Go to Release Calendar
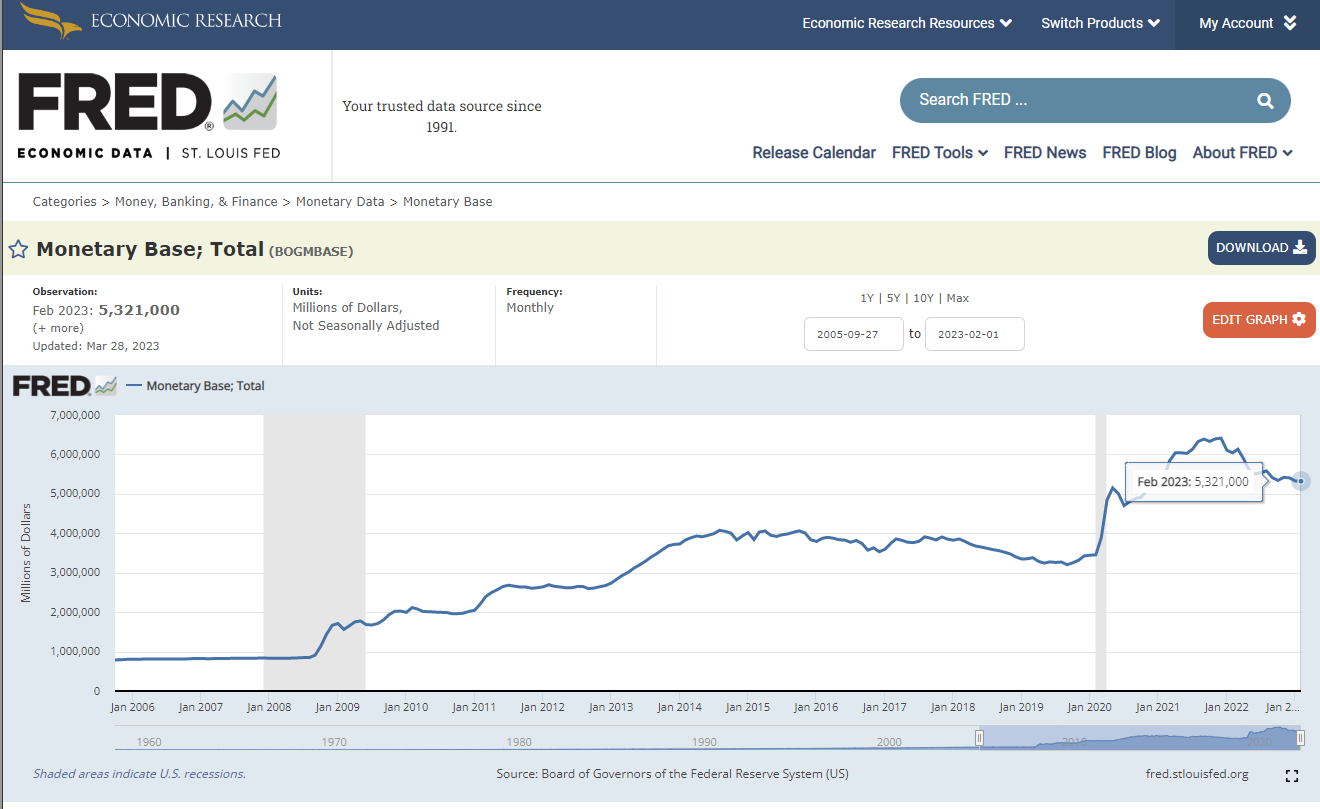The height and width of the screenshot is (809, 1320). tap(814, 153)
